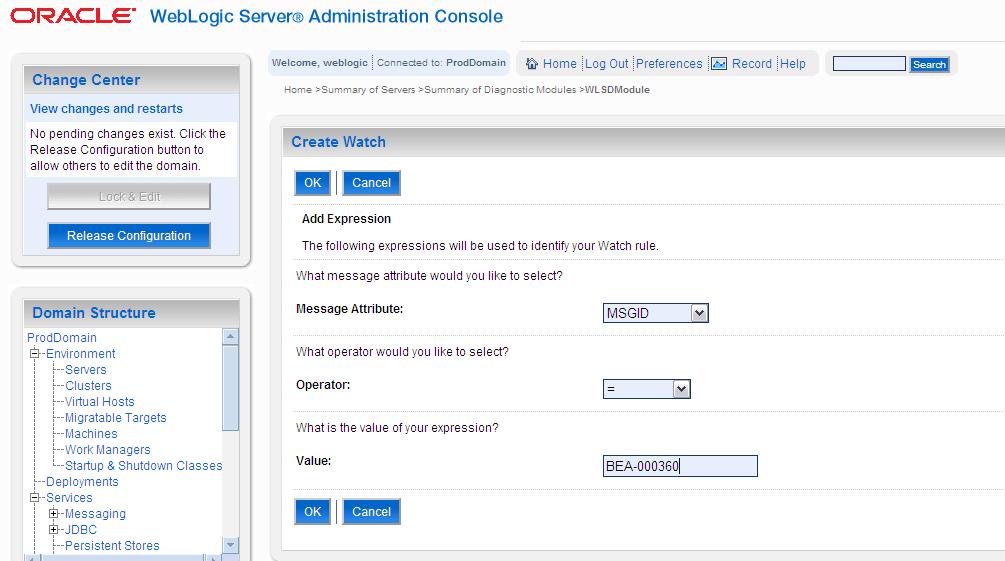This screenshot has width=1005, height=561.
Task: Select Servers in Domain Structure
Action: 85,369
